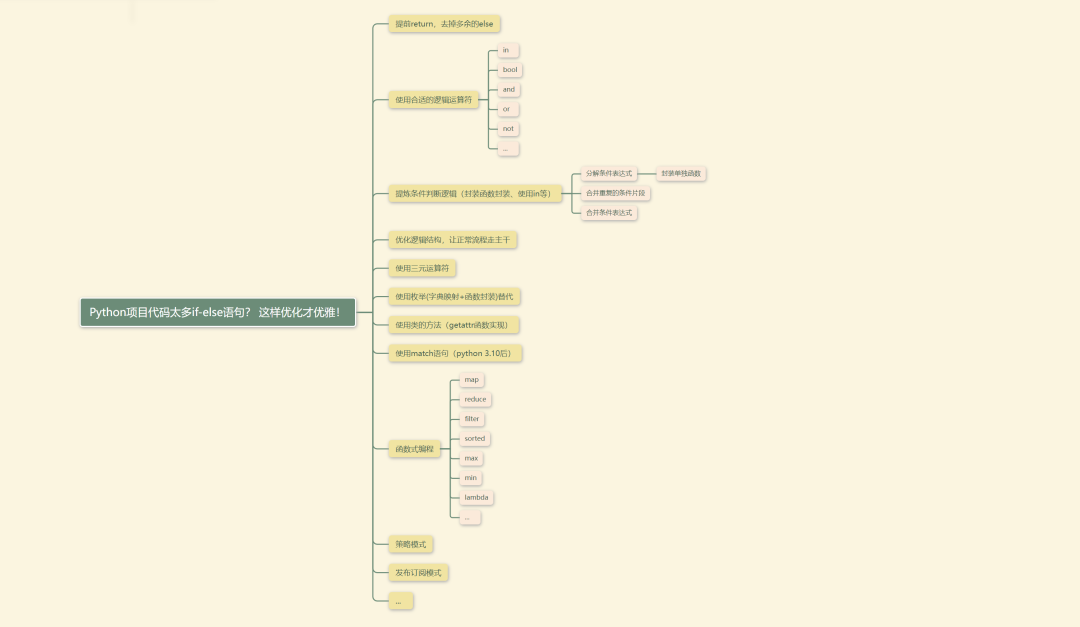
Task: Click the '分解条件表达式' subnode
Action: pos(609,174)
